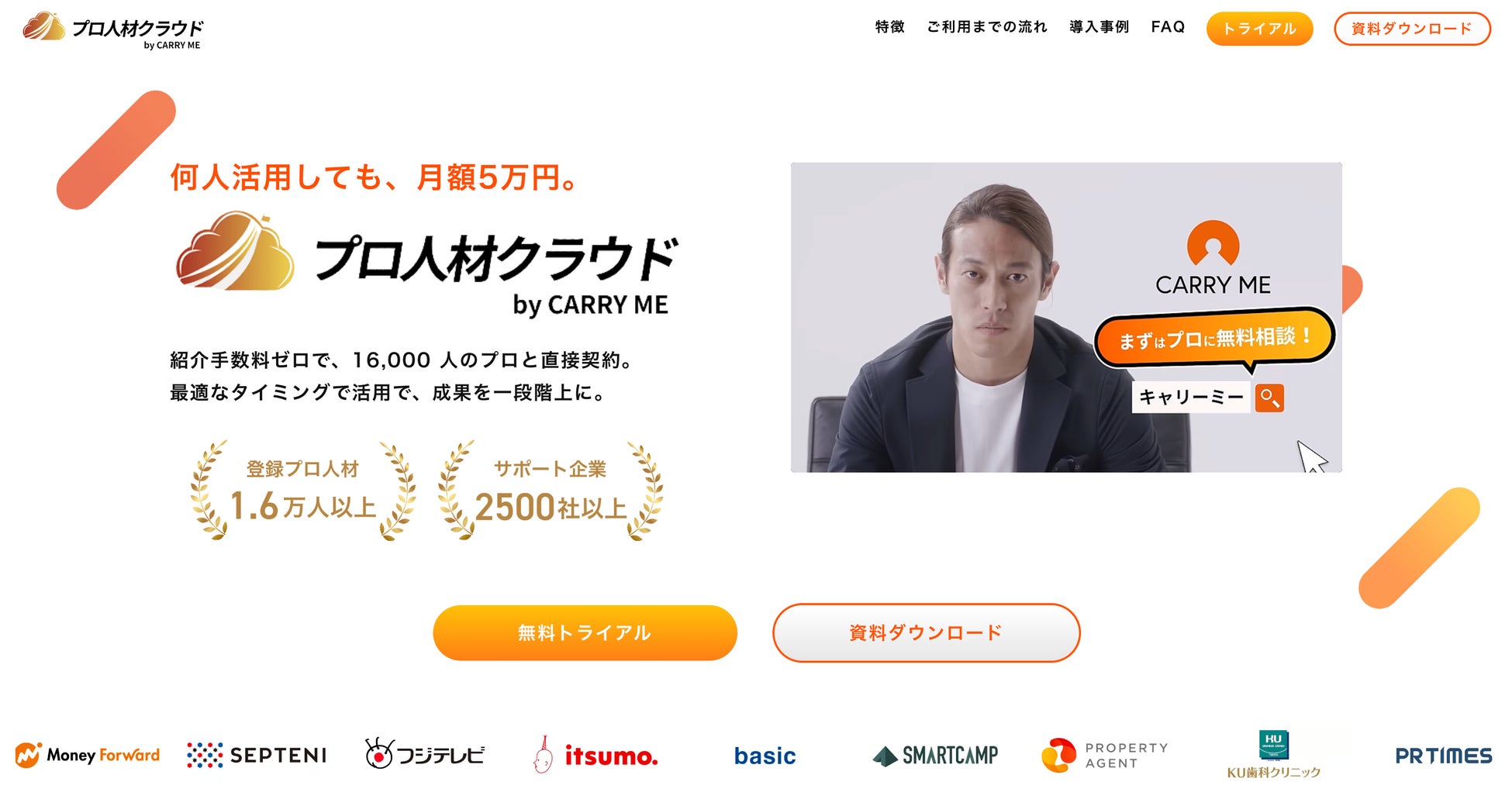Click the basic logo
This screenshot has height=799, width=1512.
765,756
